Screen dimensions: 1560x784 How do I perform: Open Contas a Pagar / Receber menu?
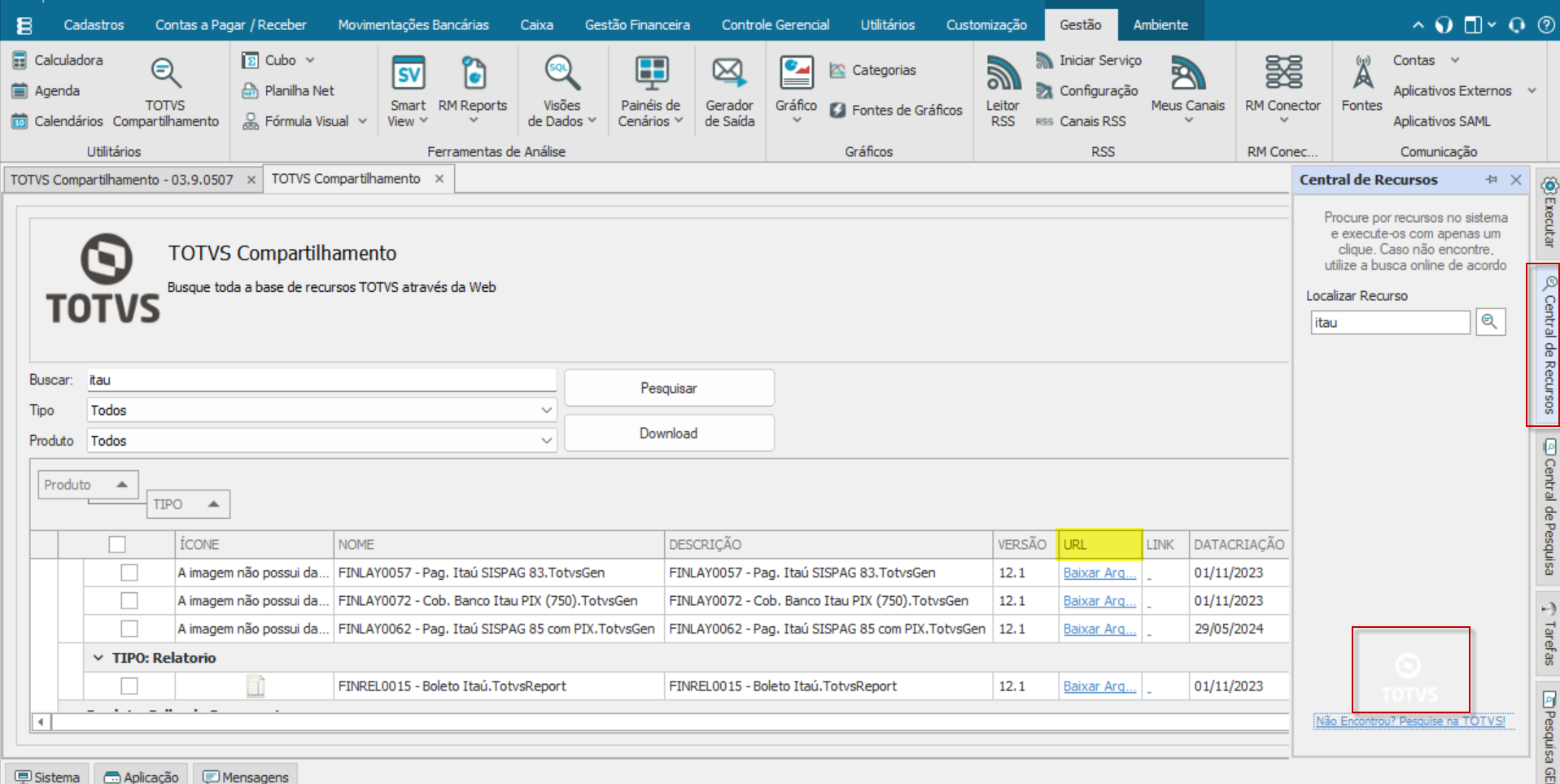click(231, 25)
